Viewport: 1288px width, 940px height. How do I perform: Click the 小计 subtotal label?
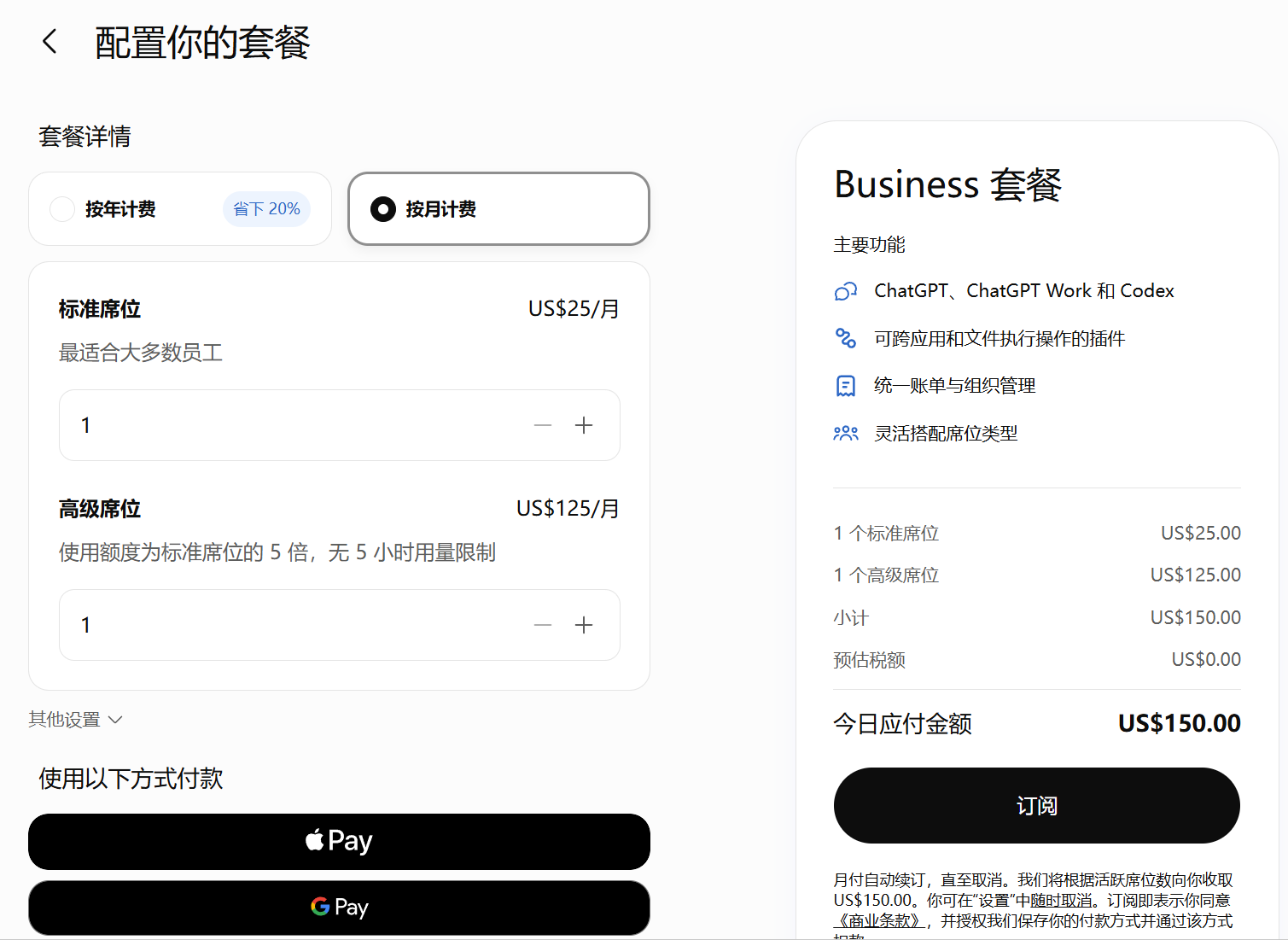pyautogui.click(x=851, y=618)
